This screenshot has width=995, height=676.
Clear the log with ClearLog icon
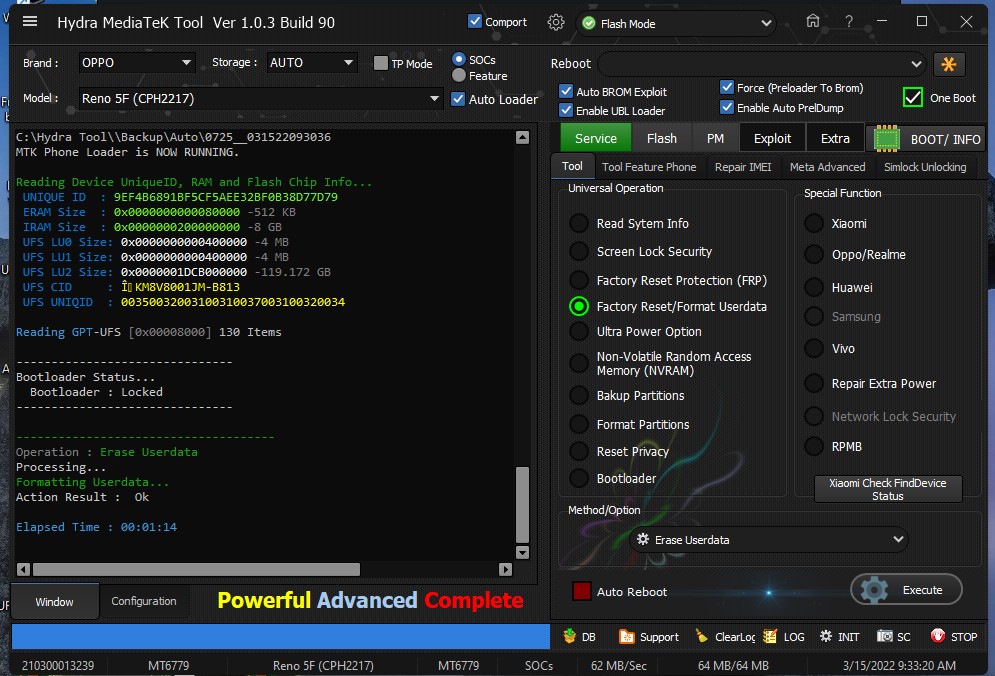point(701,636)
